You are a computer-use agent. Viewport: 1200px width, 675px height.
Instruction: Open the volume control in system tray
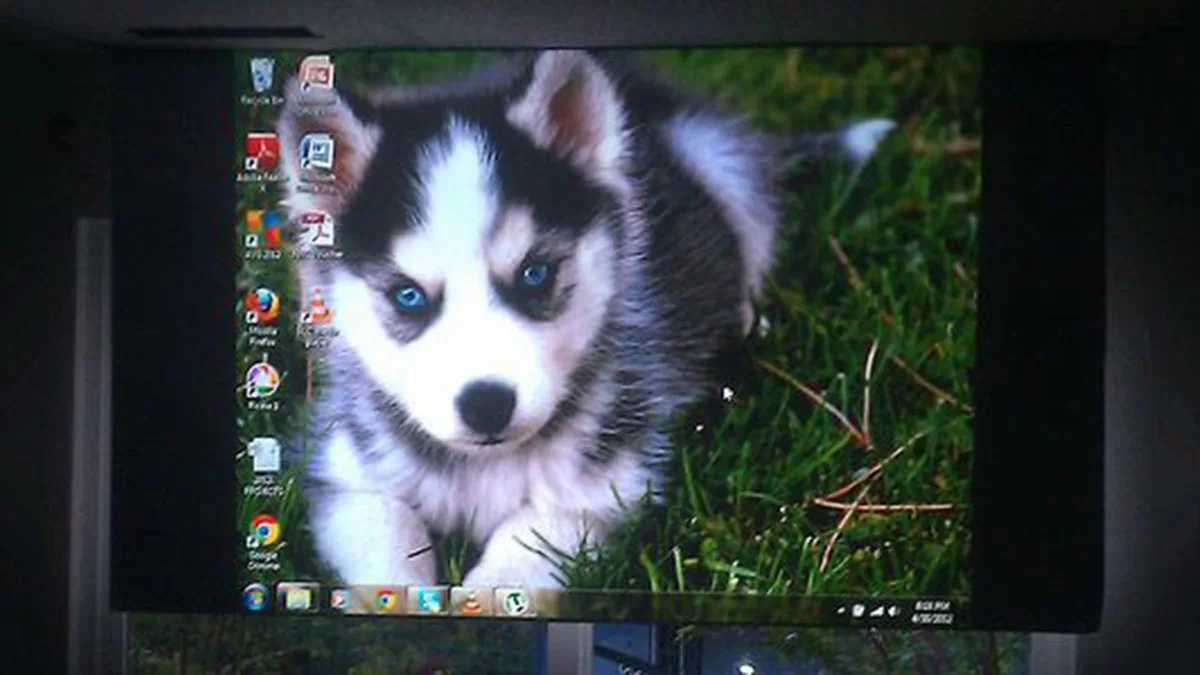tap(895, 609)
